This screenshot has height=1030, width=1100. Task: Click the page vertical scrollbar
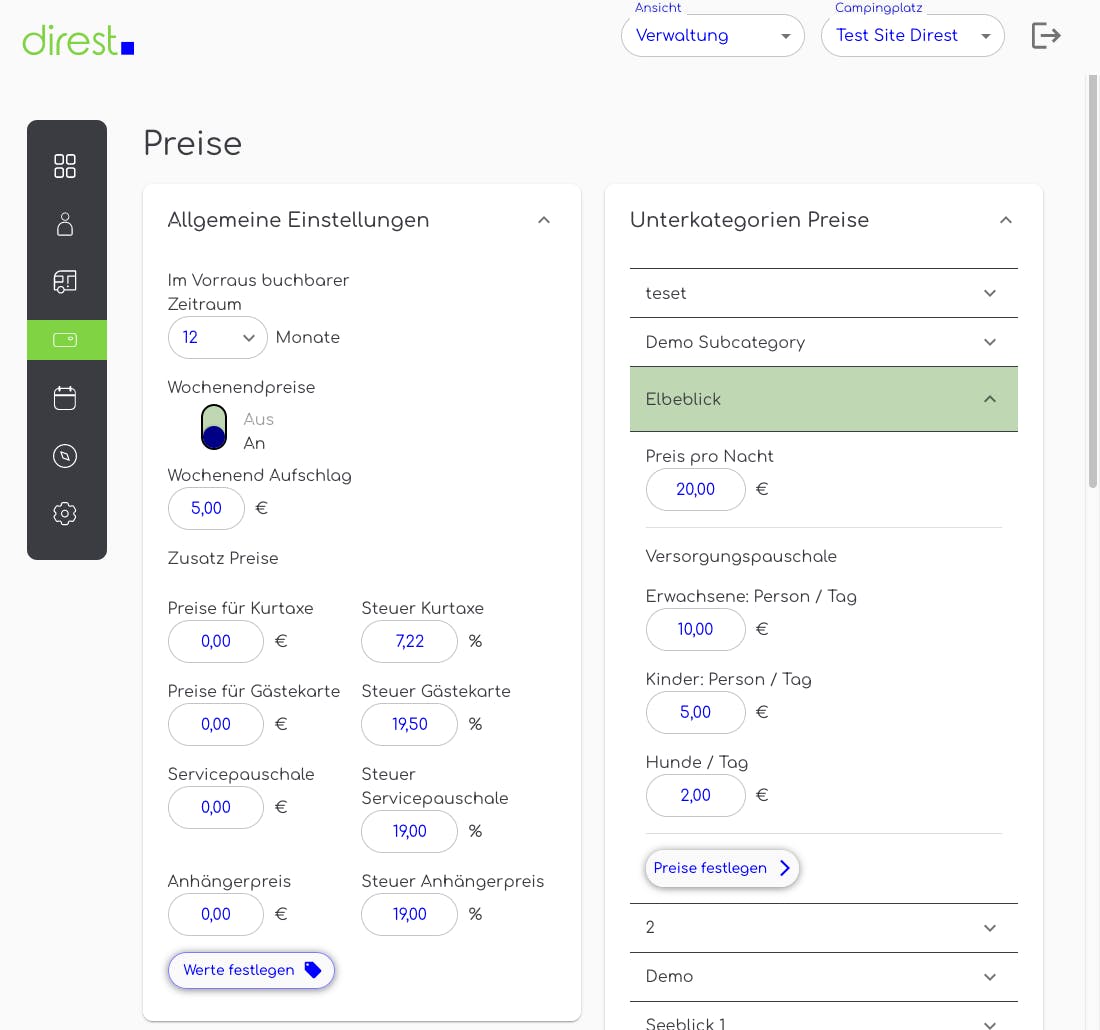(1092, 280)
